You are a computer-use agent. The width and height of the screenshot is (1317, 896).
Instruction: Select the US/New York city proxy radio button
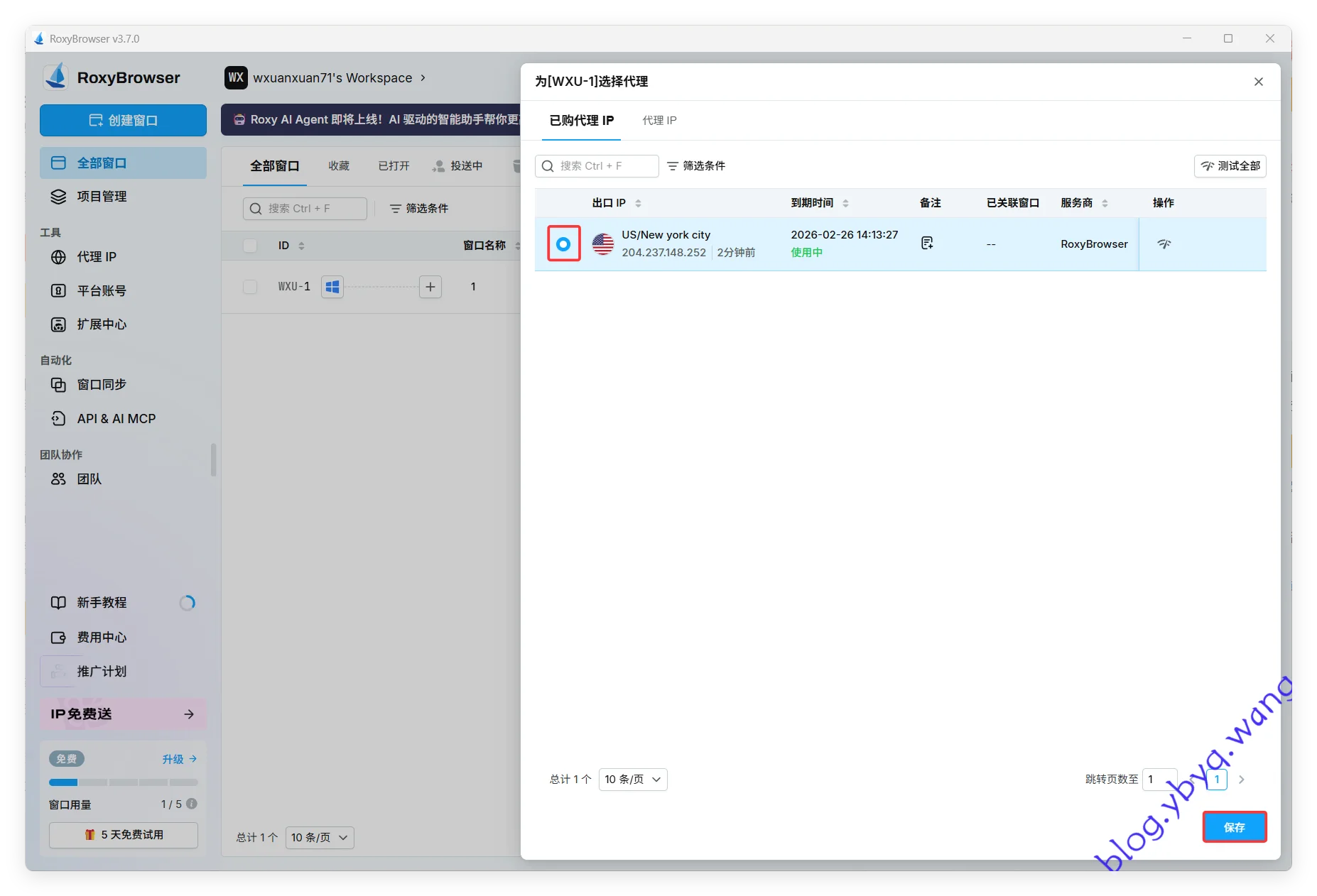click(x=563, y=244)
